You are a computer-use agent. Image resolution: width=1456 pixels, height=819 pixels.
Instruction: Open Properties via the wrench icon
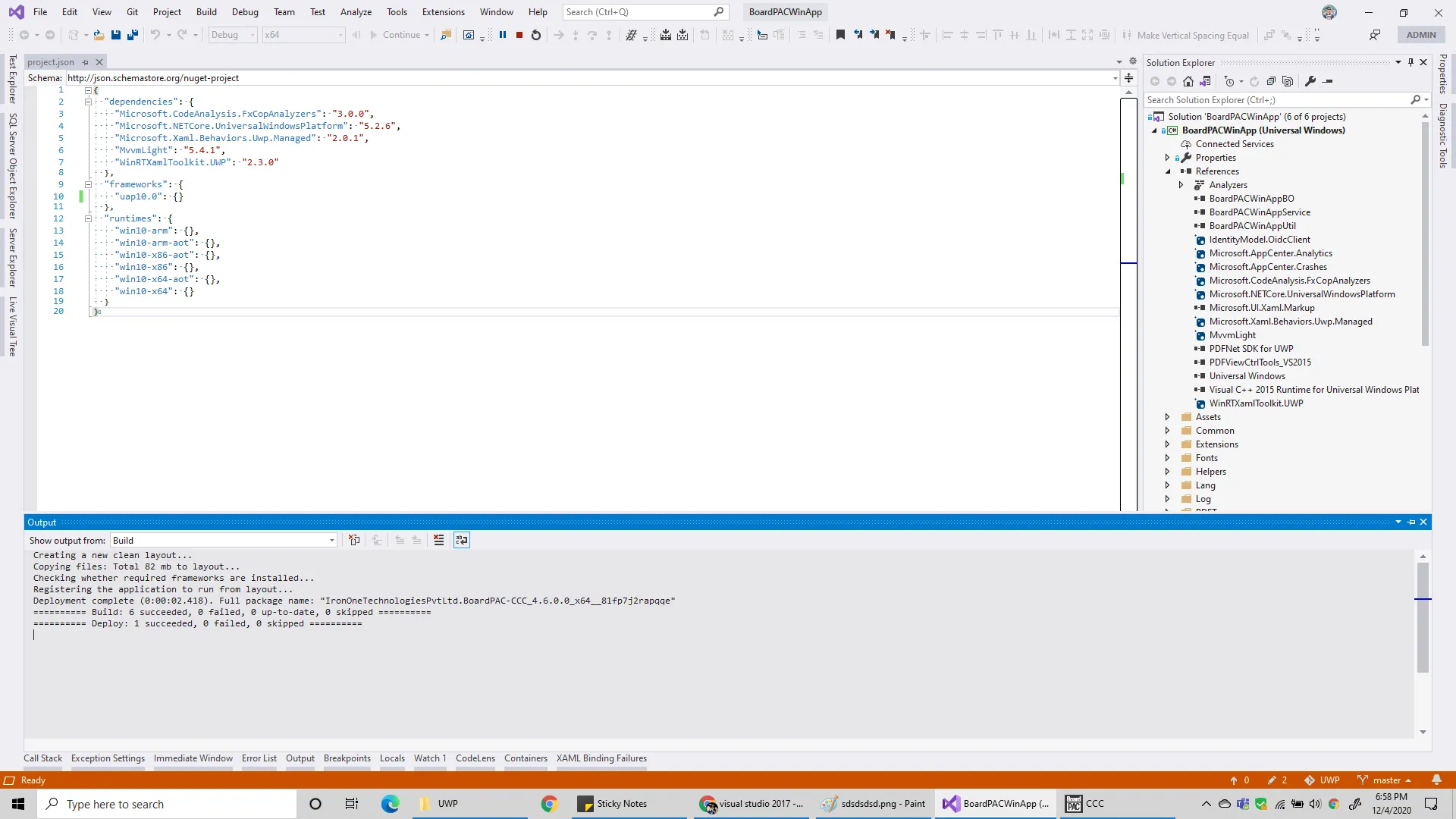pos(1310,81)
